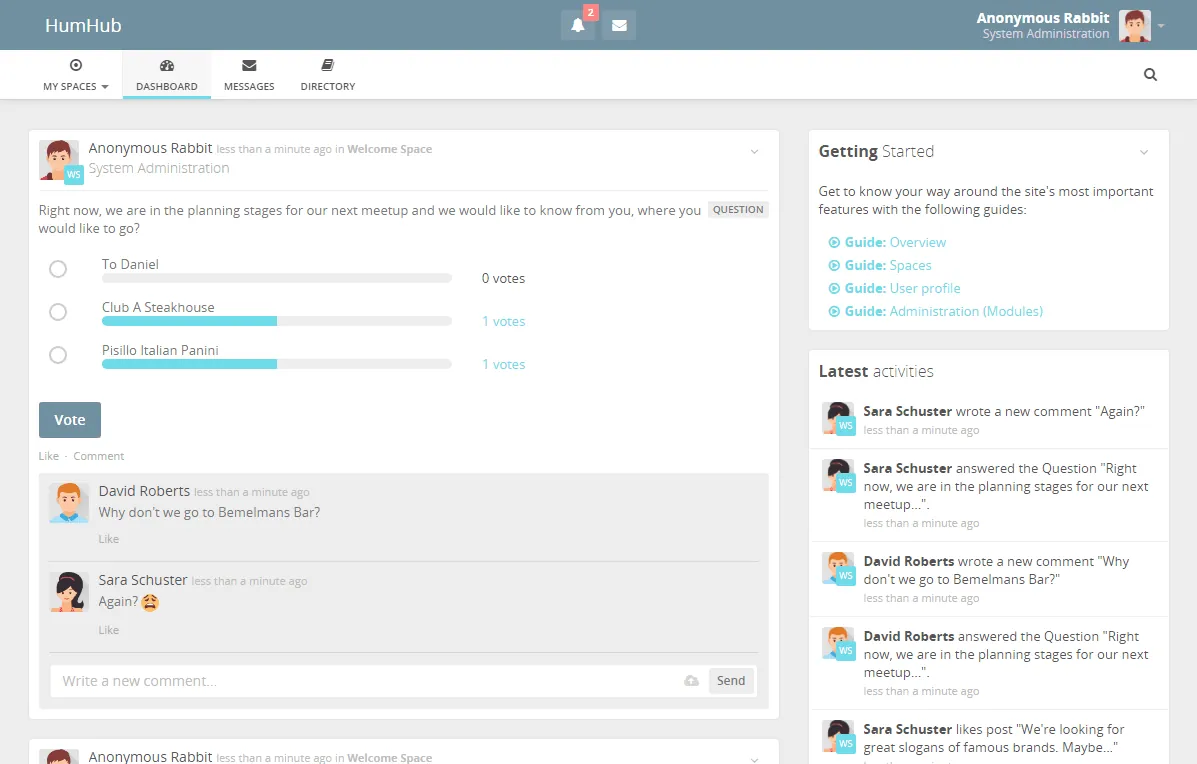The image size is (1197, 764).
Task: Click Sara Schuster avatar on 'Again?' activity
Action: click(837, 417)
